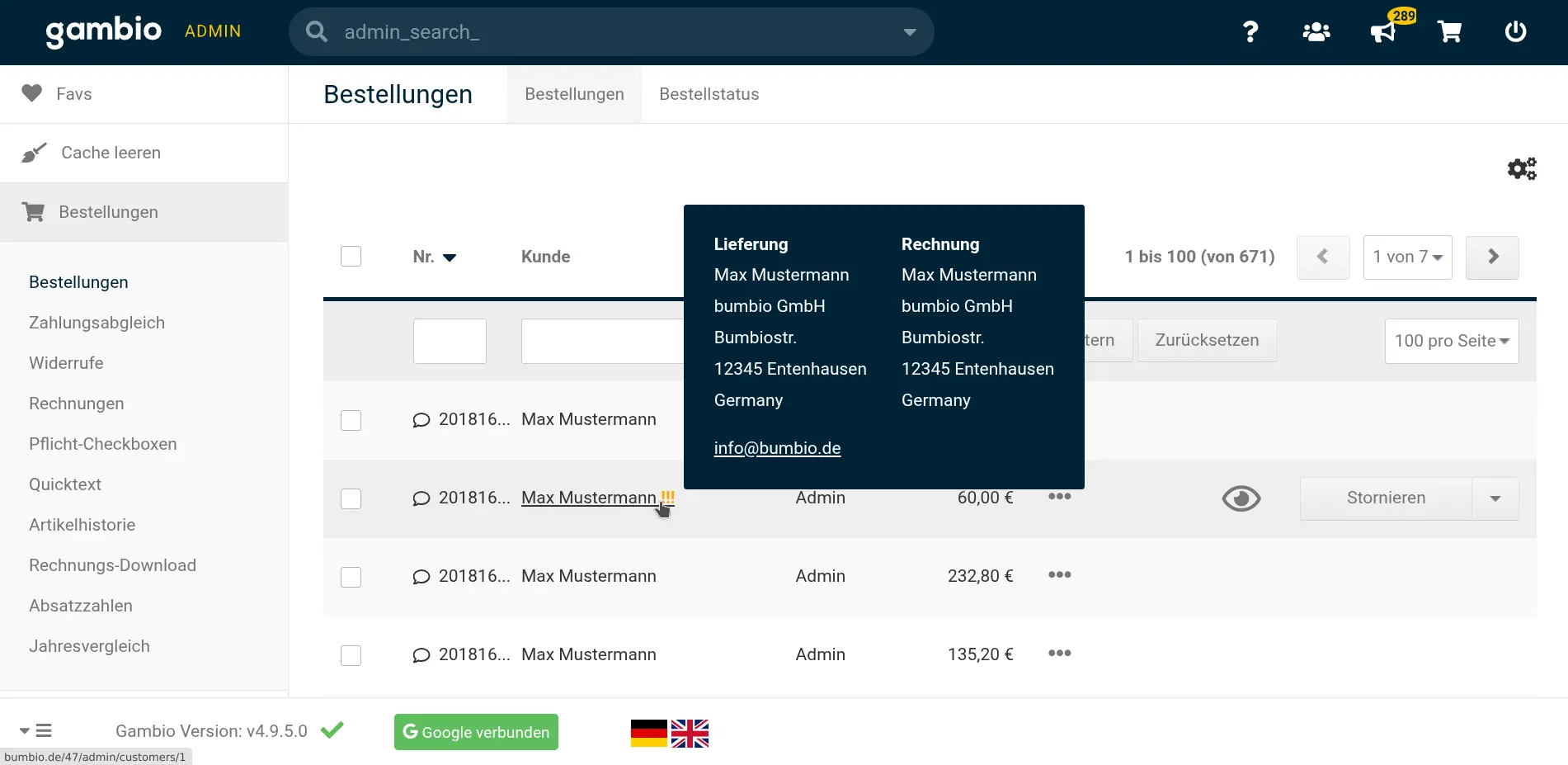Open Absatzzahlen in sidebar

[81, 606]
